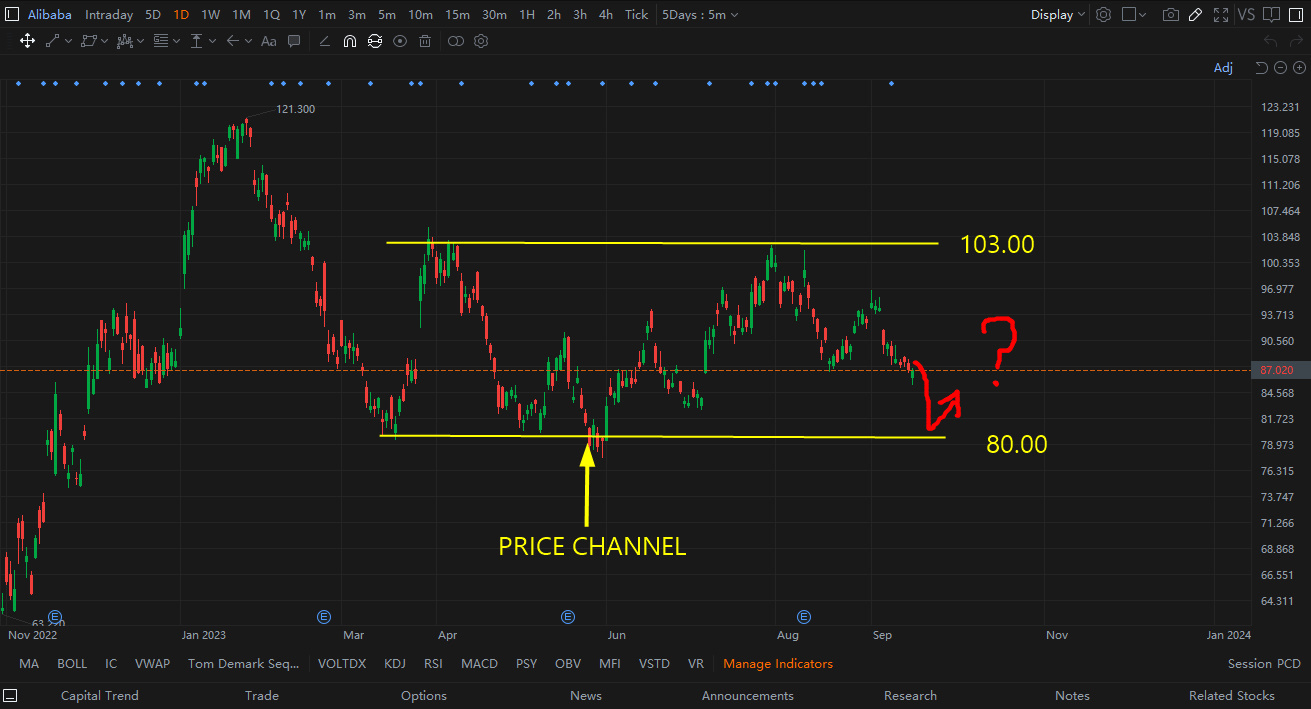Open the Display dropdown menu
The width and height of the screenshot is (1311, 709).
coord(1056,14)
